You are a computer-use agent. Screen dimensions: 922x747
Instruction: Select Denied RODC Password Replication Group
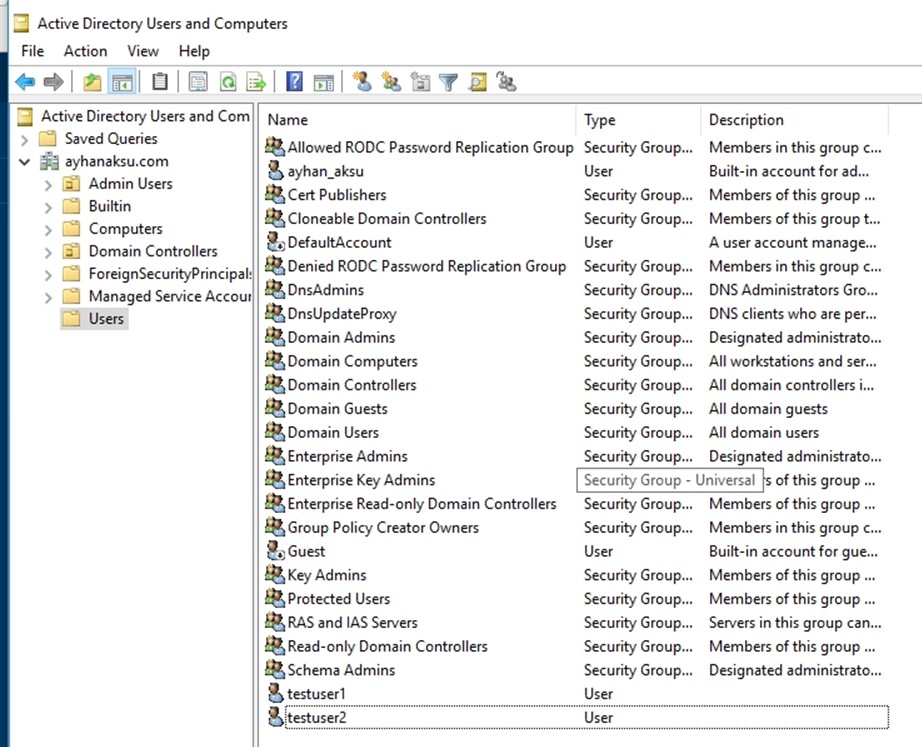pyautogui.click(x=426, y=266)
